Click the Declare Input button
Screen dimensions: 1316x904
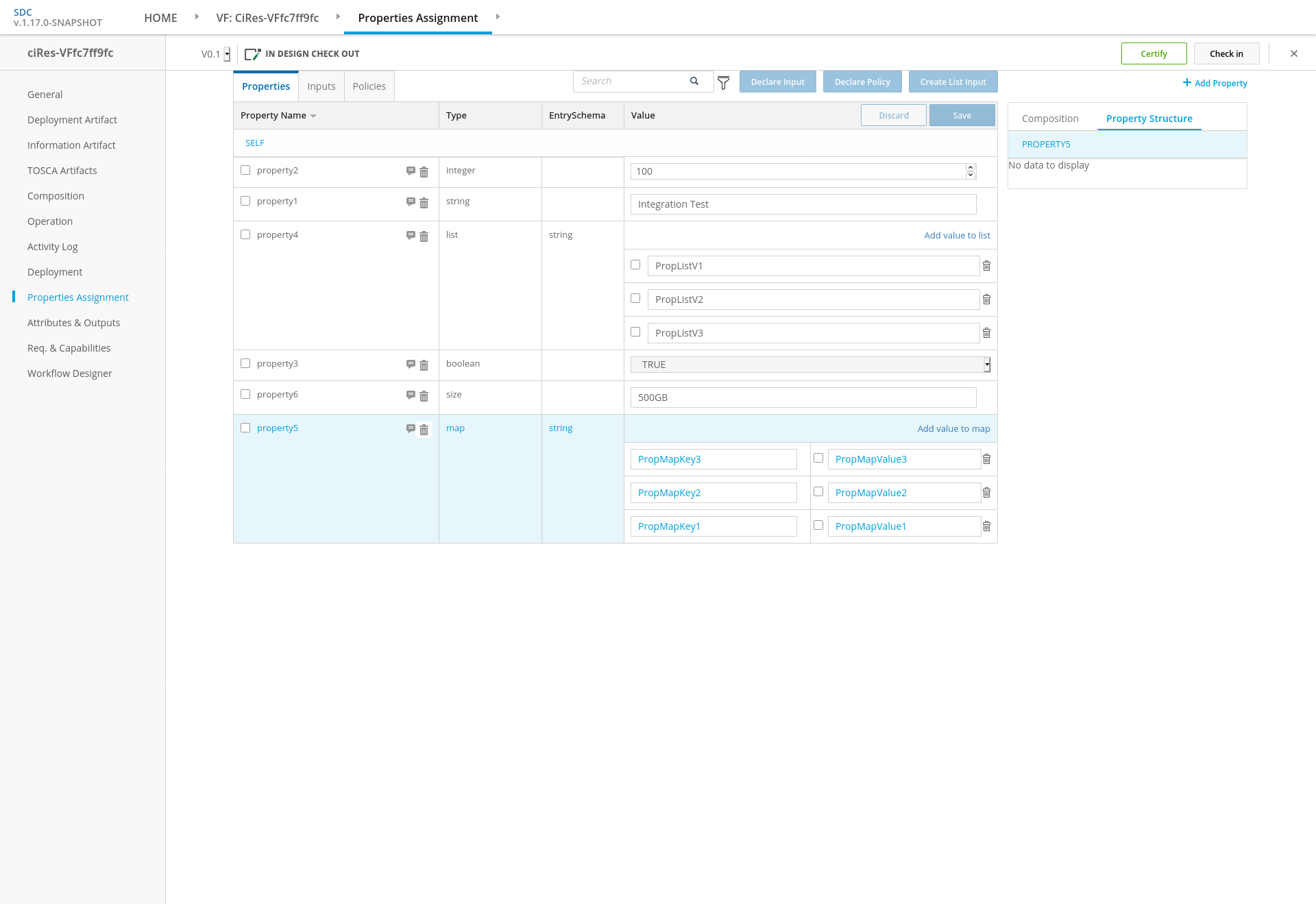777,82
